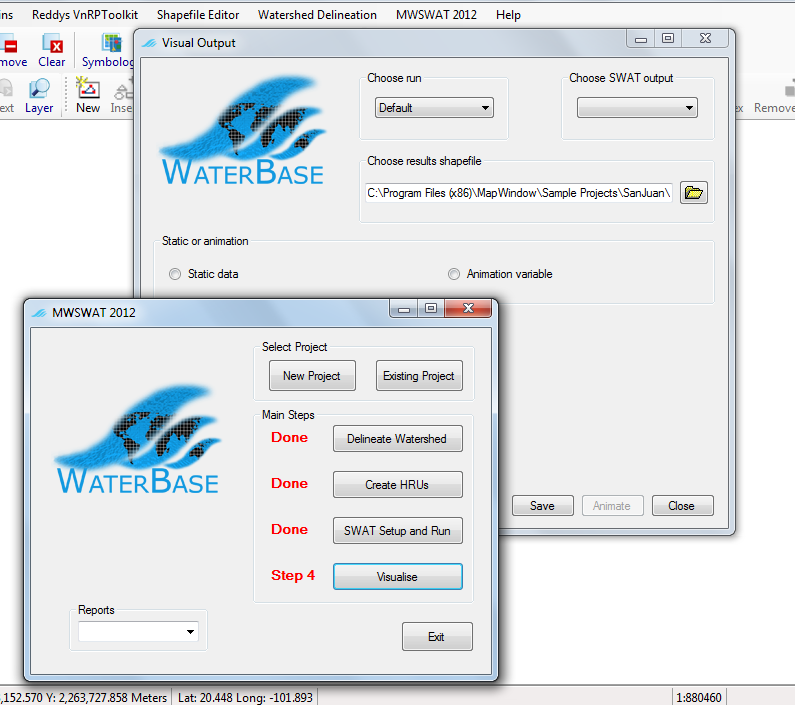Click the Layer zoom icon

click(x=39, y=95)
